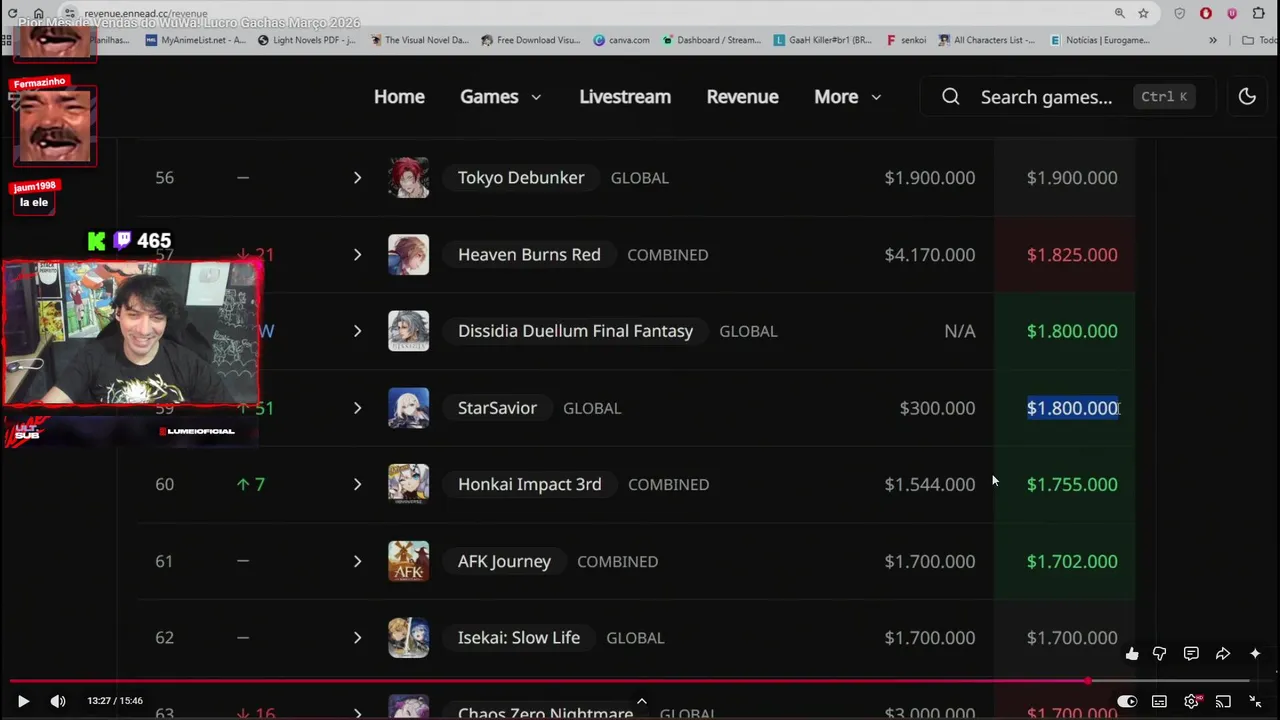Expand Dissidia Duellum Final Fantasy row

click(357, 331)
